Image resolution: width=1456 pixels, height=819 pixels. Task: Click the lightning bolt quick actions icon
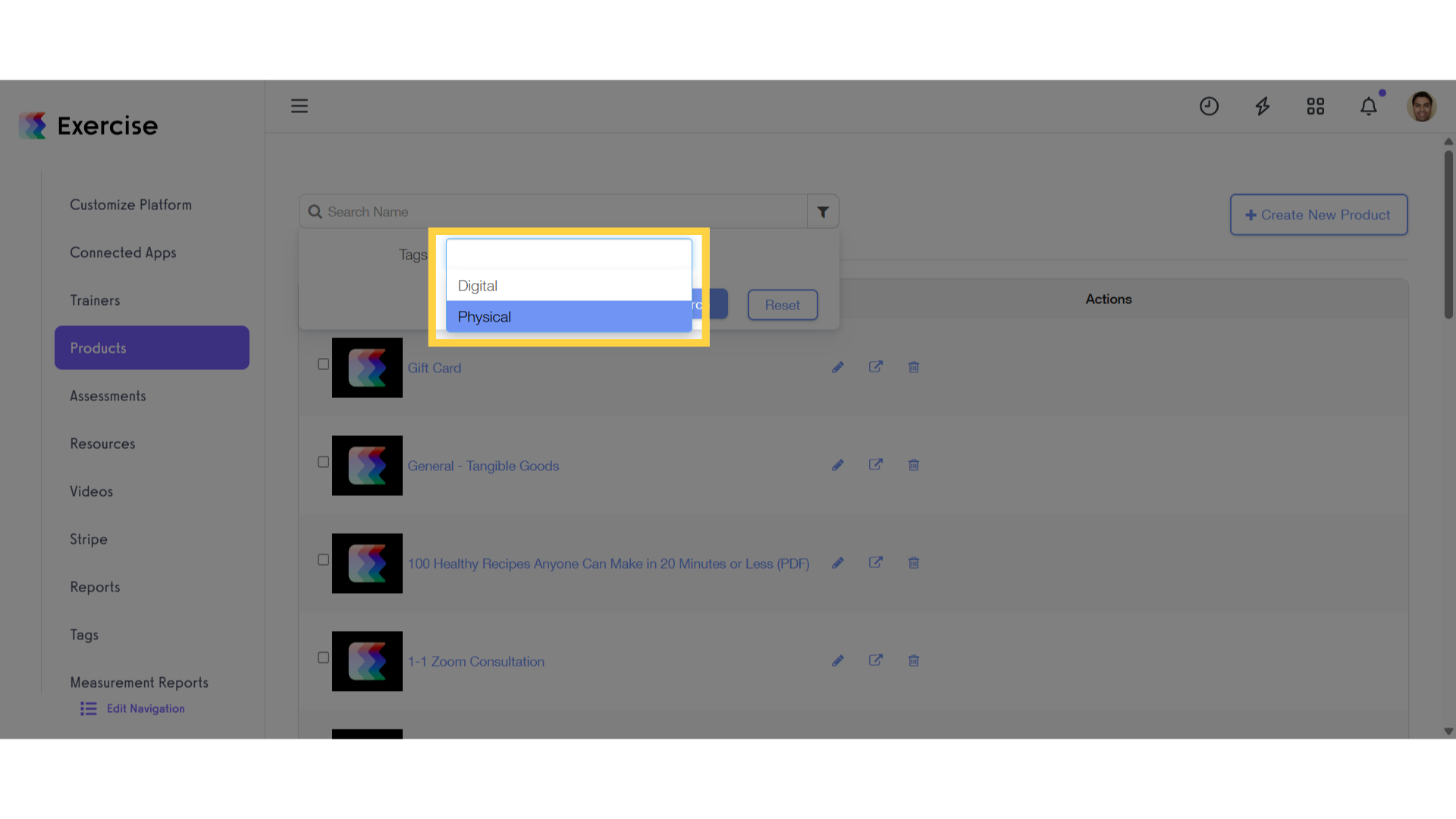coord(1262,106)
